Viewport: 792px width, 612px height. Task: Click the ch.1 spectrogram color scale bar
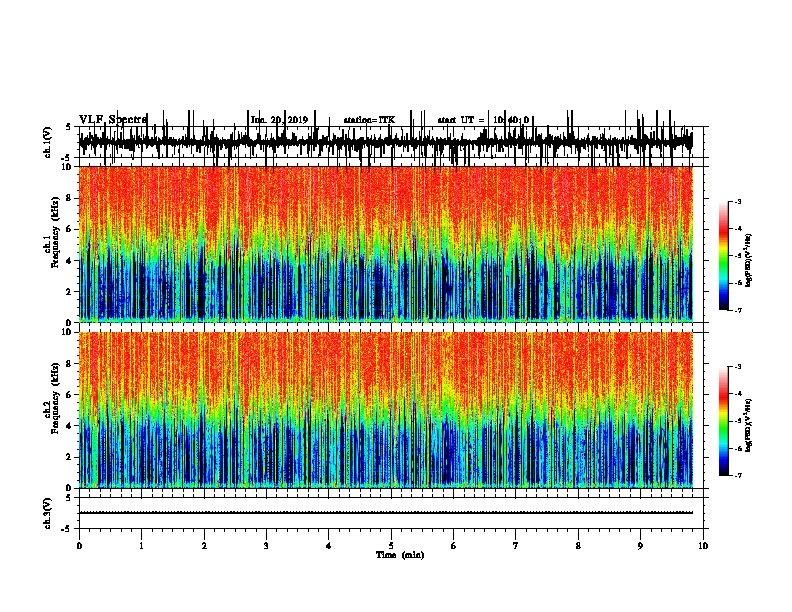point(724,256)
